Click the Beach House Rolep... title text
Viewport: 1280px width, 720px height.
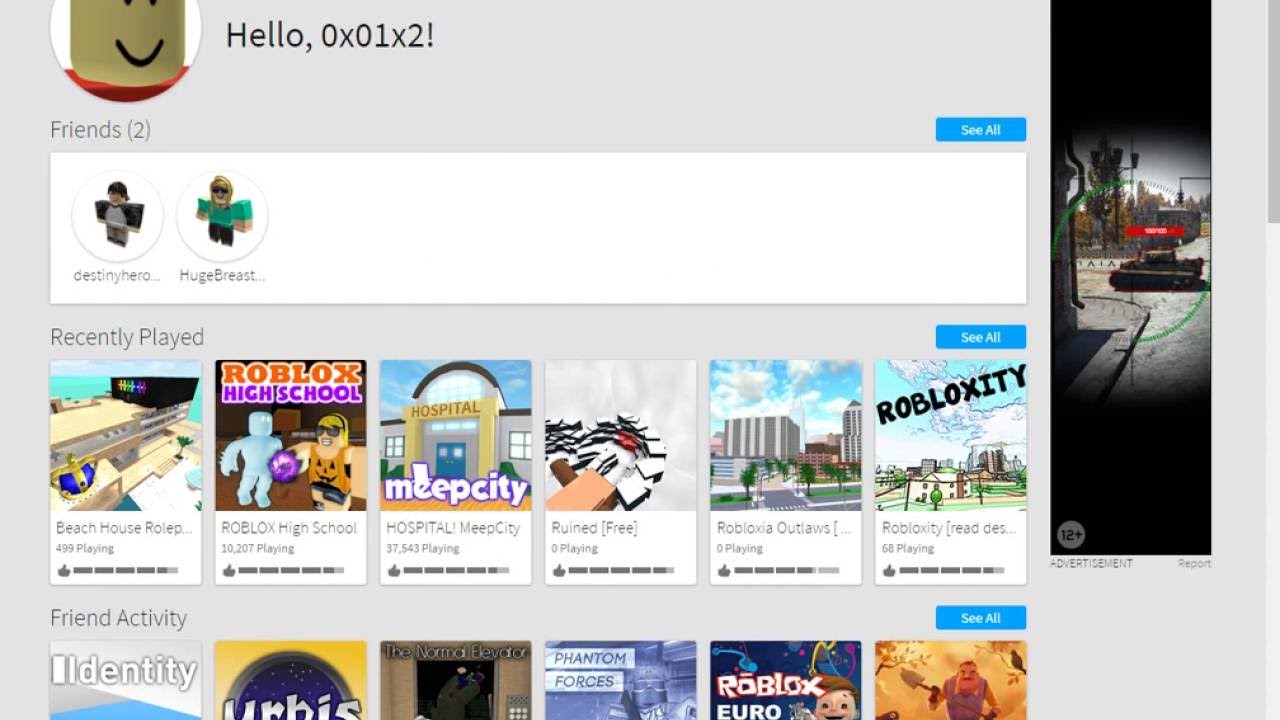124,528
